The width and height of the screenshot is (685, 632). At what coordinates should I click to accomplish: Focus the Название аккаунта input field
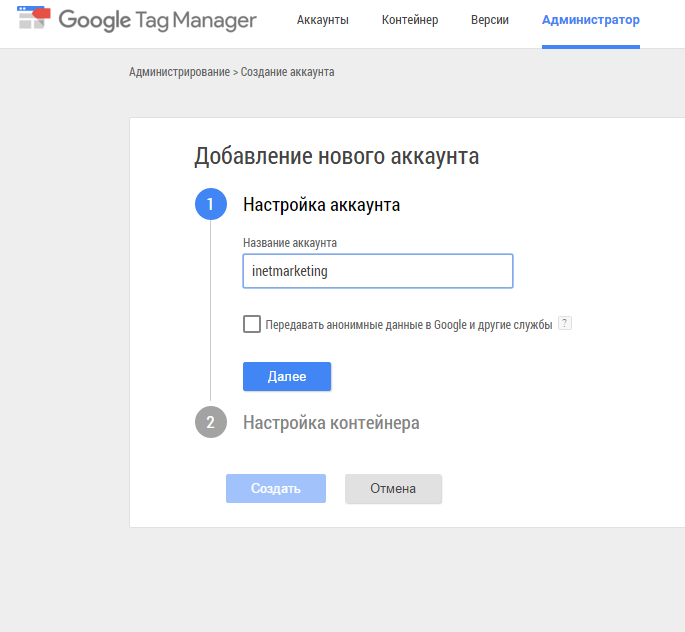coord(378,271)
